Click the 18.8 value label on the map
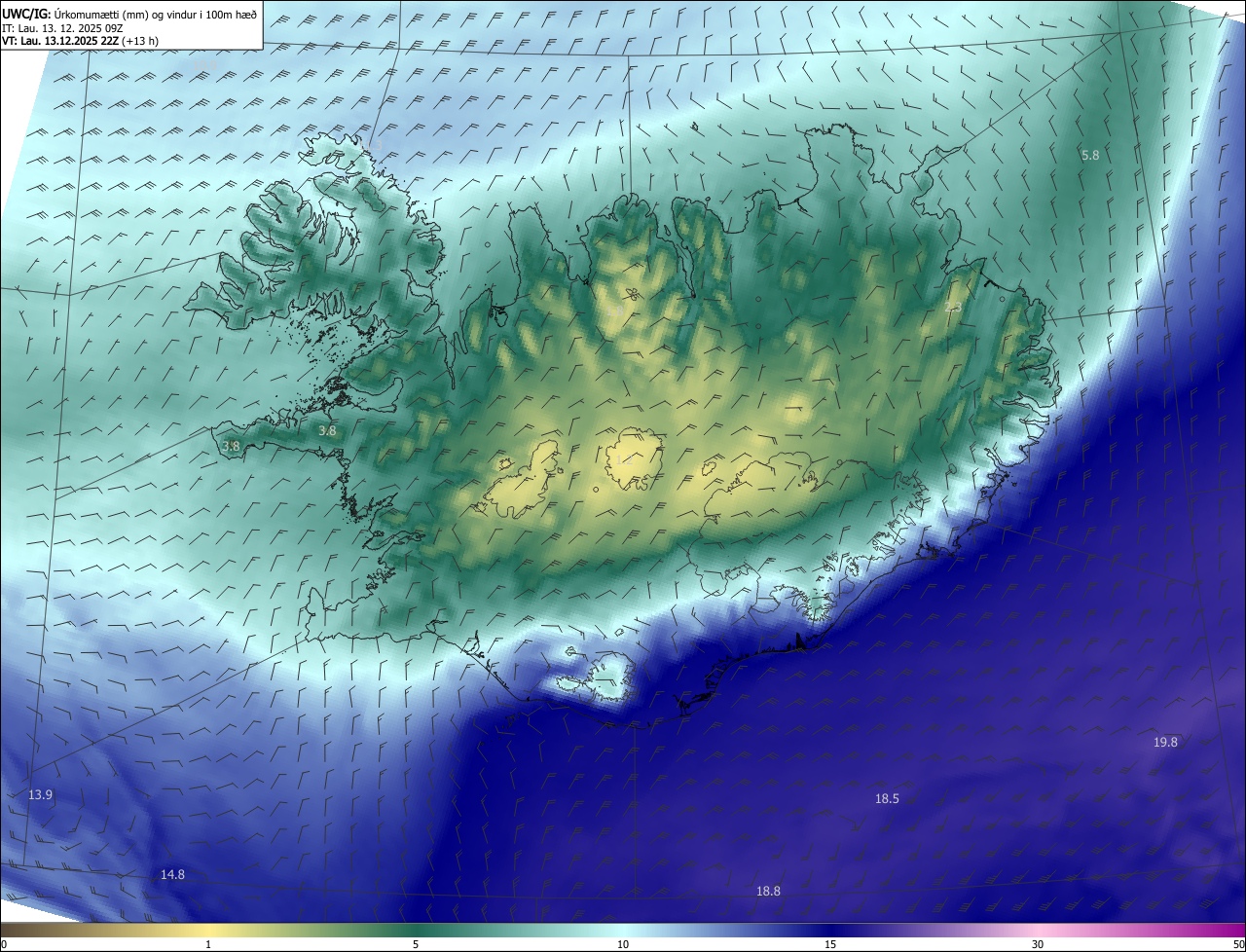Image resolution: width=1246 pixels, height=952 pixels. tap(768, 891)
